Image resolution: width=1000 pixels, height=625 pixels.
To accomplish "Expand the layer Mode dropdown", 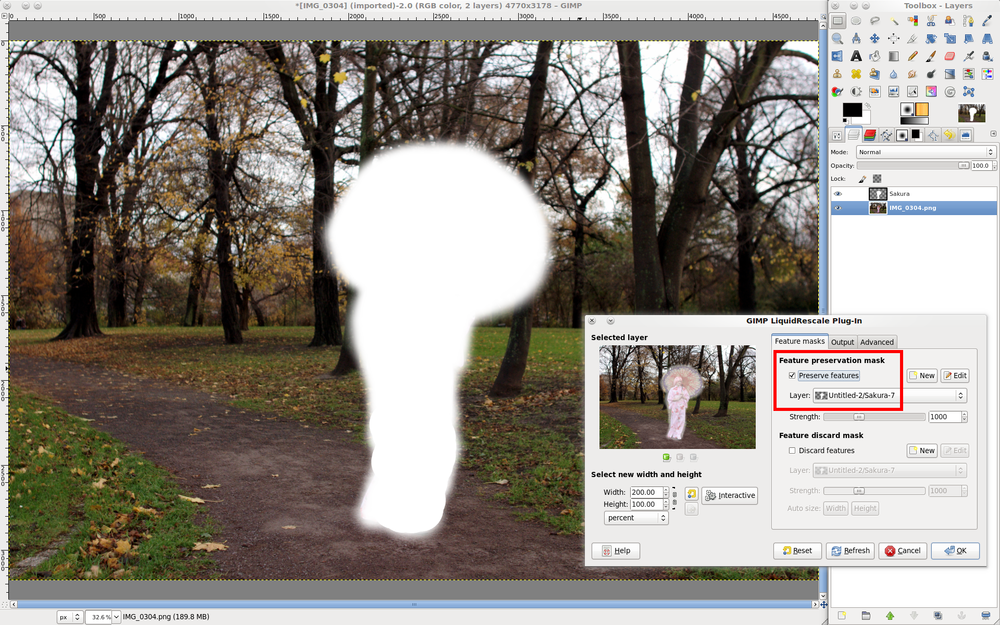I will pyautogui.click(x=924, y=152).
